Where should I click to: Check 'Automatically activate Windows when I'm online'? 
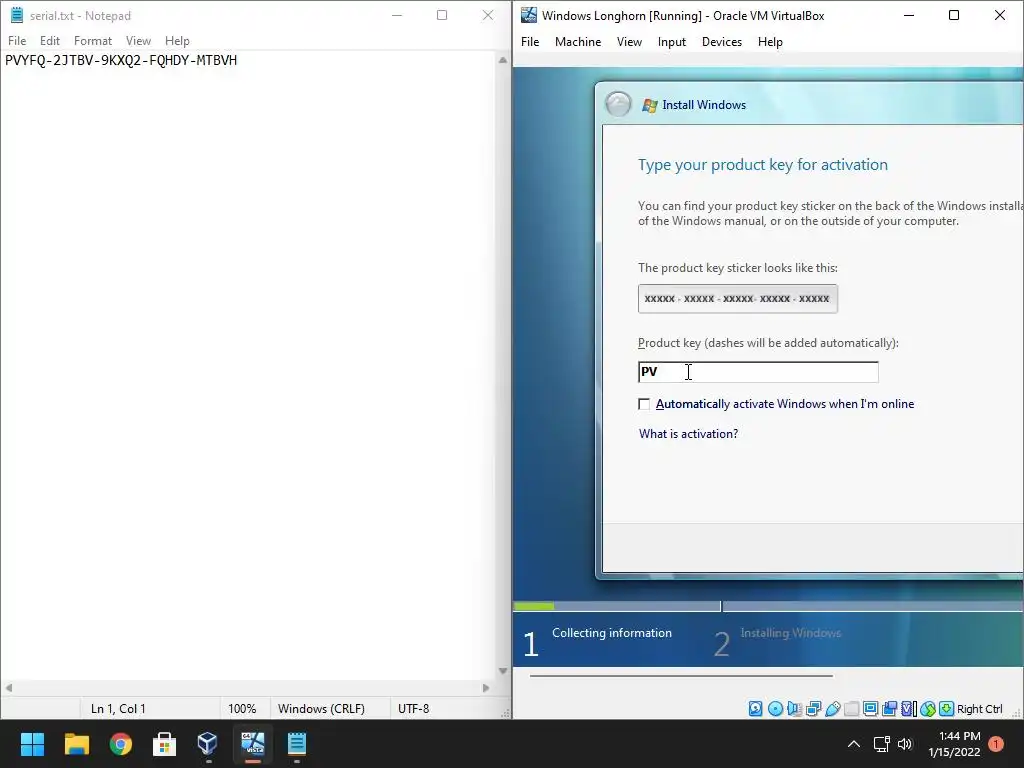point(644,404)
